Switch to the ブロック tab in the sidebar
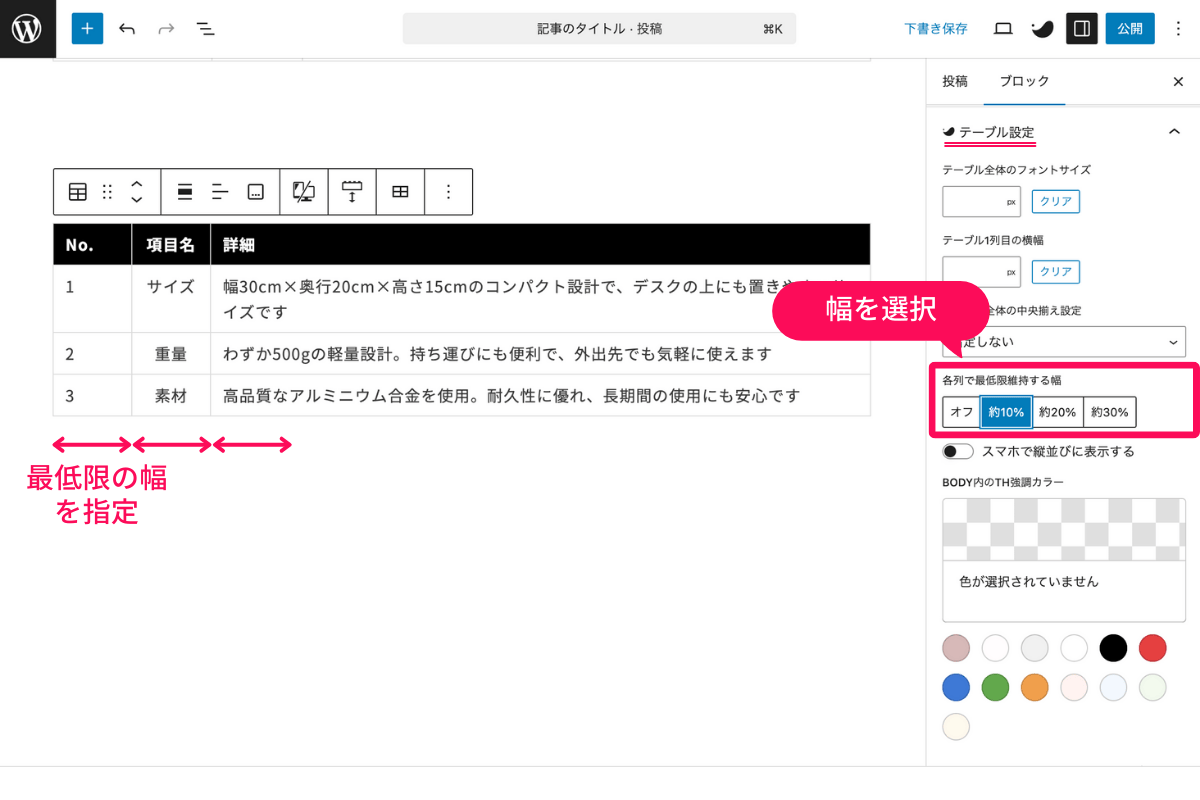This screenshot has height=800, width=1200. coord(1023,81)
